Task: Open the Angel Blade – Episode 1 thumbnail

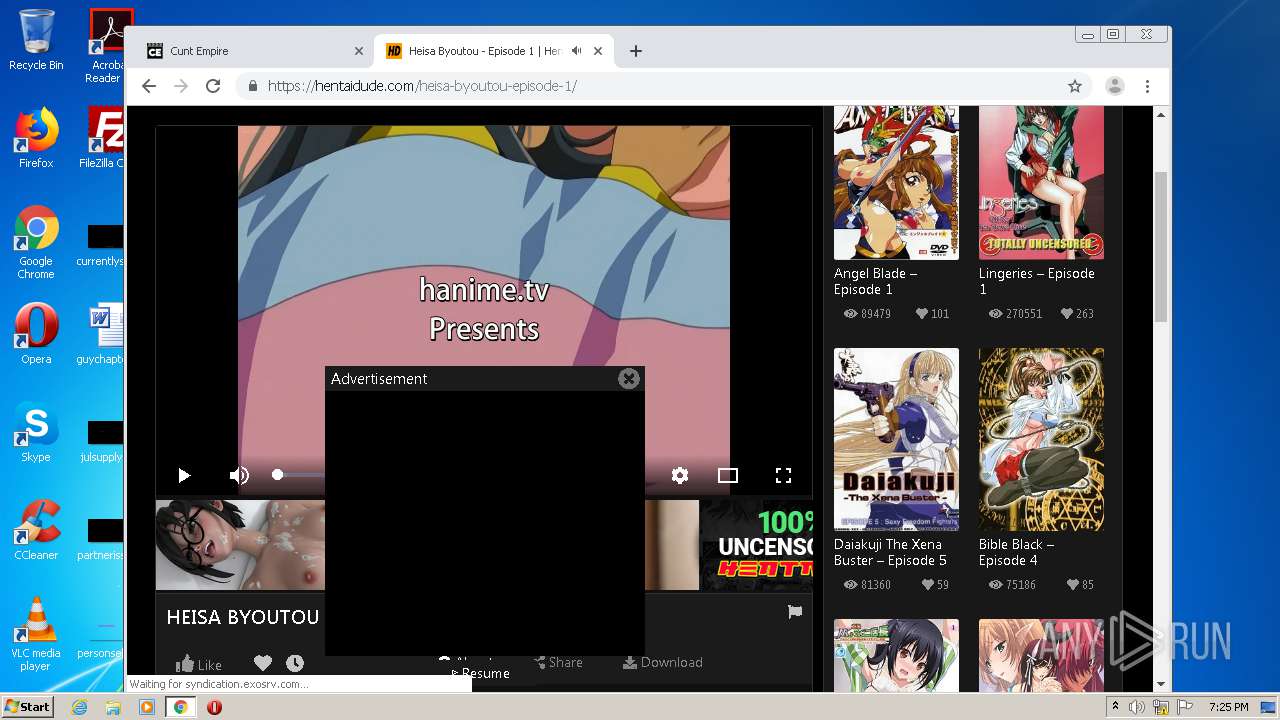Action: point(896,182)
